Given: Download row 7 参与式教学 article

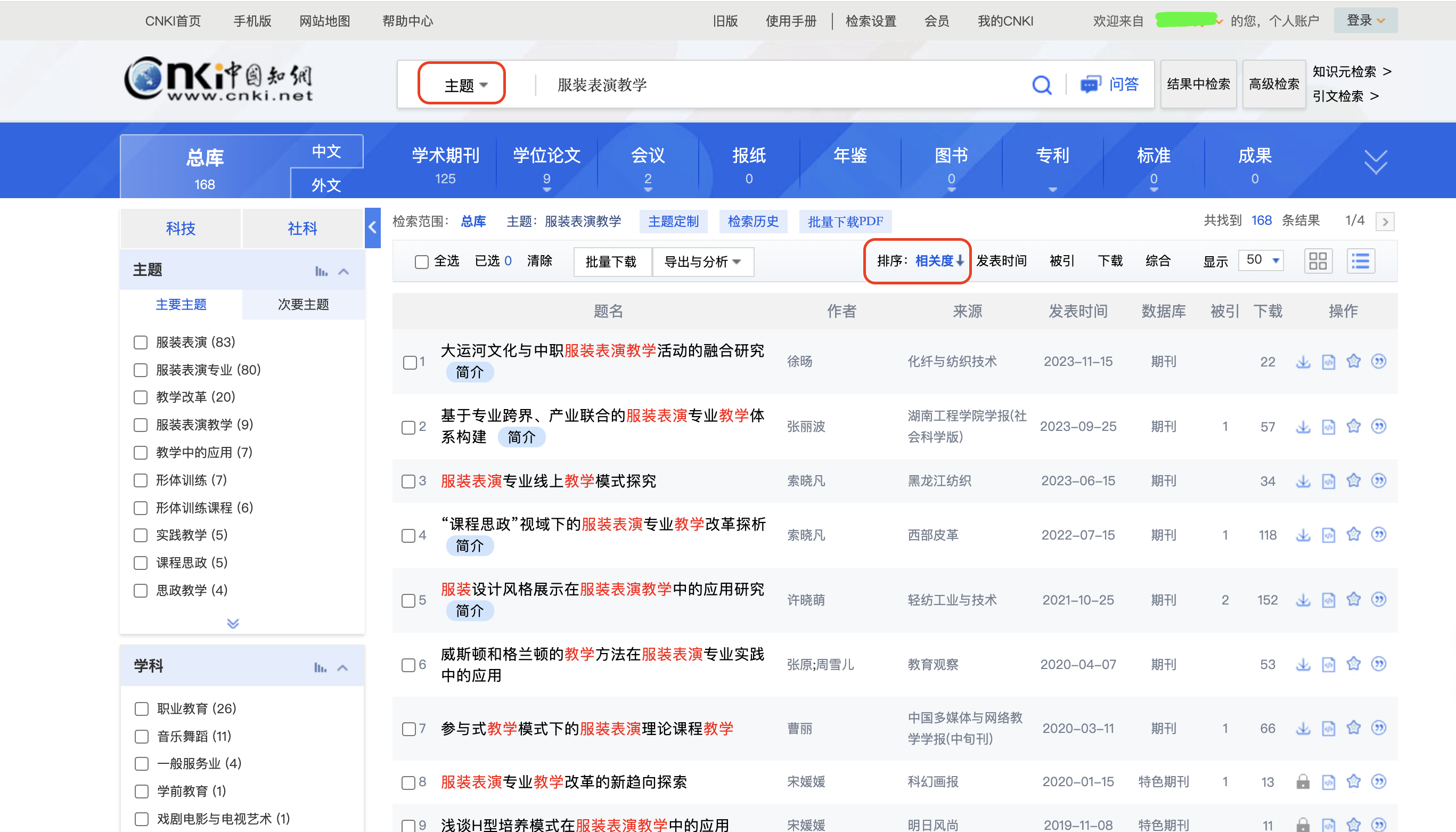Looking at the screenshot, I should coord(1303,728).
